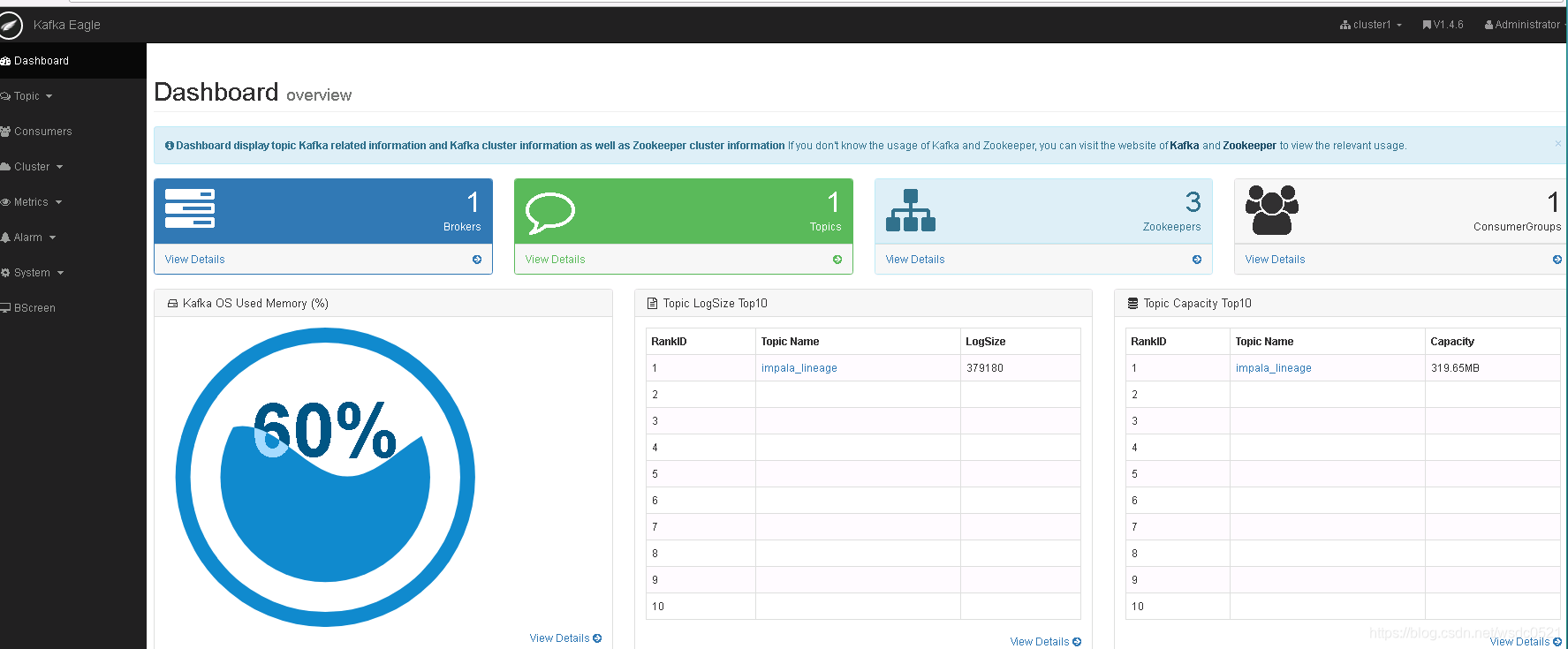This screenshot has height=649, width=1568.
Task: Click the Brokers server icon
Action: click(190, 208)
